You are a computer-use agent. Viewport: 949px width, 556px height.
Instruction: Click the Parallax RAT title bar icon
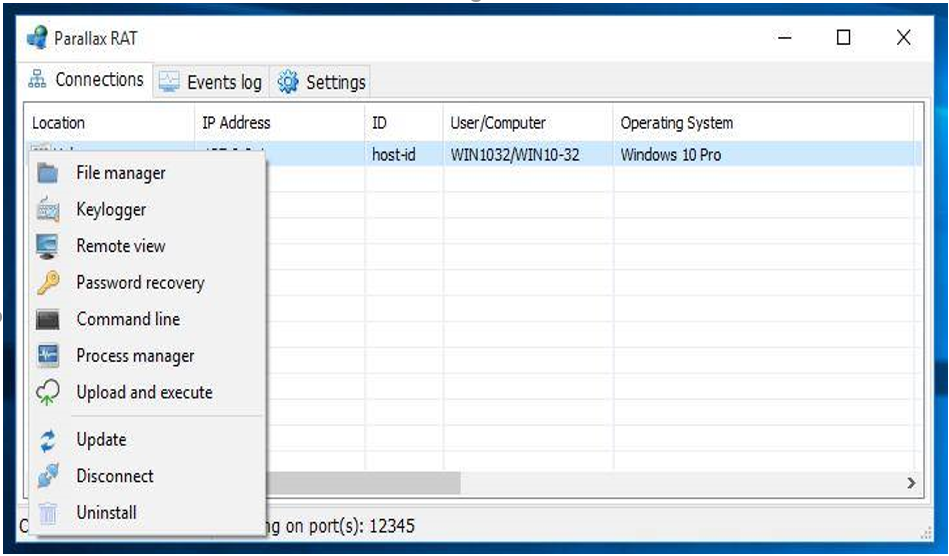pos(37,38)
